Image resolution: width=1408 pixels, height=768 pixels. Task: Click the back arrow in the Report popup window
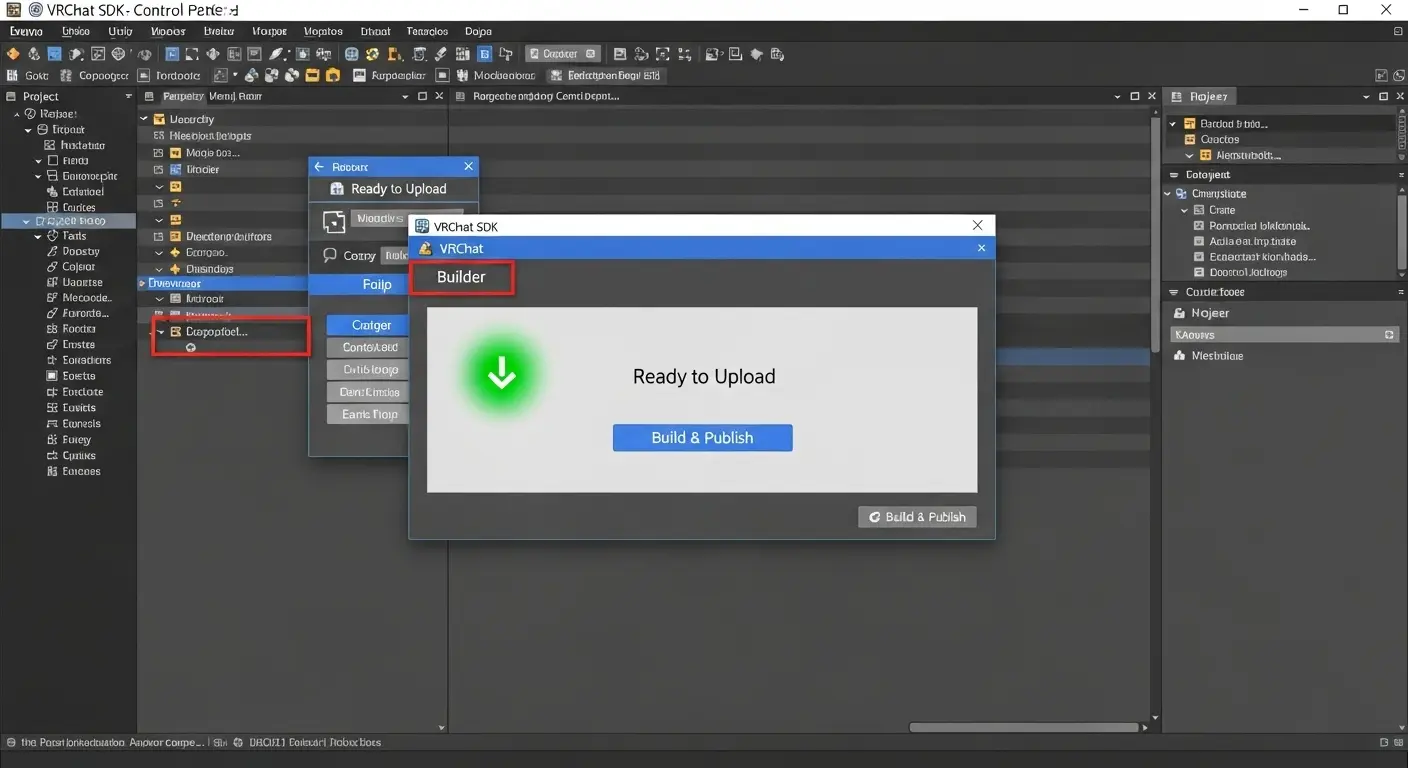click(x=320, y=166)
